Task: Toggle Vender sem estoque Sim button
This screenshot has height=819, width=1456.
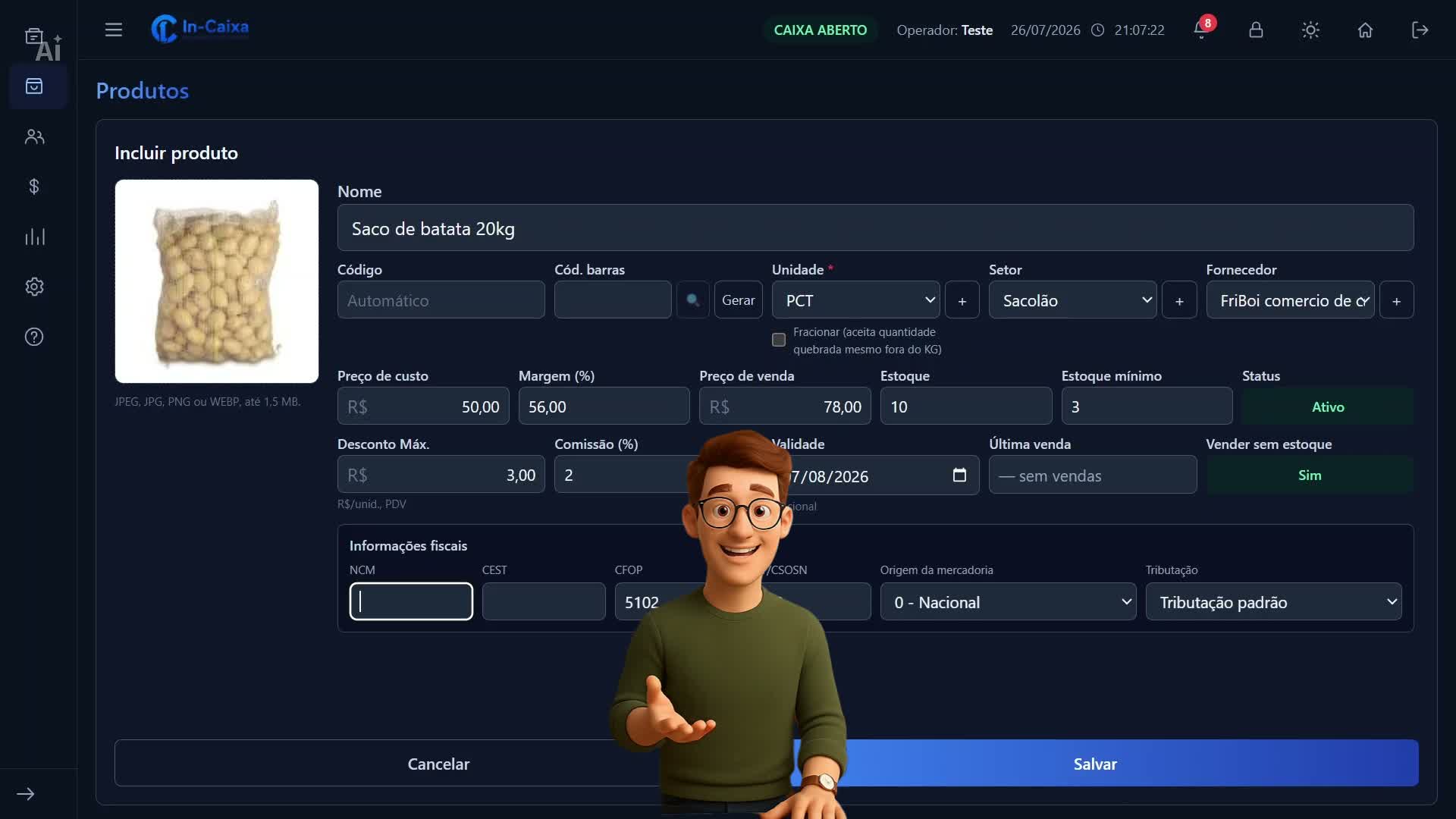Action: pyautogui.click(x=1310, y=475)
